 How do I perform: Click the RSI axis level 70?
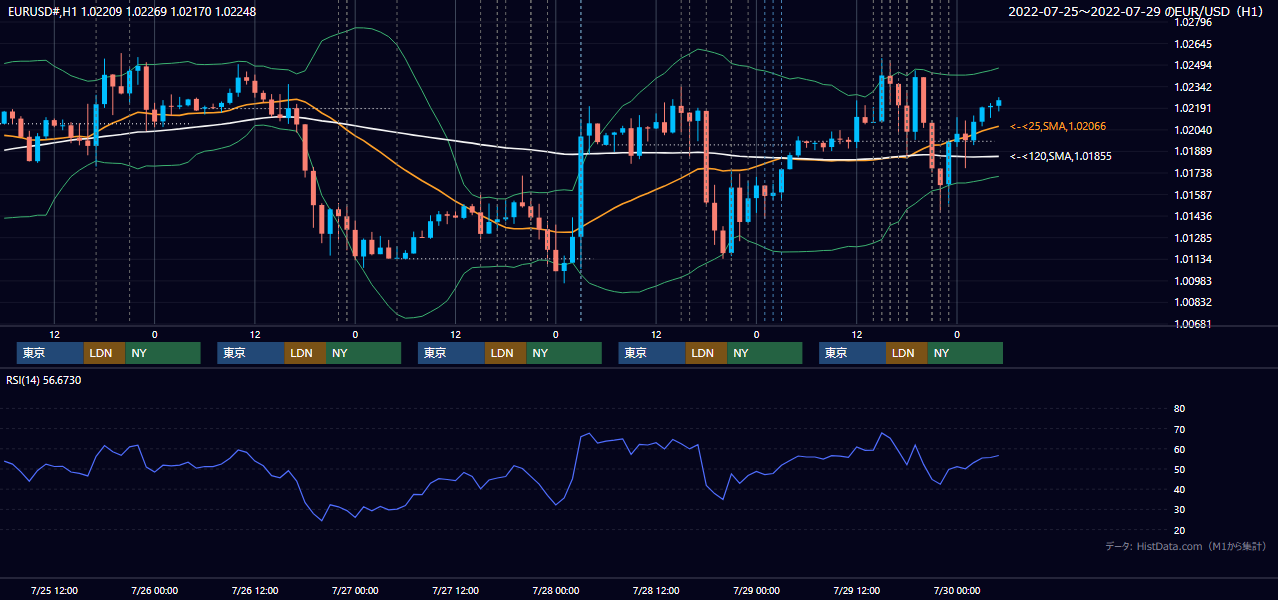pos(1179,429)
